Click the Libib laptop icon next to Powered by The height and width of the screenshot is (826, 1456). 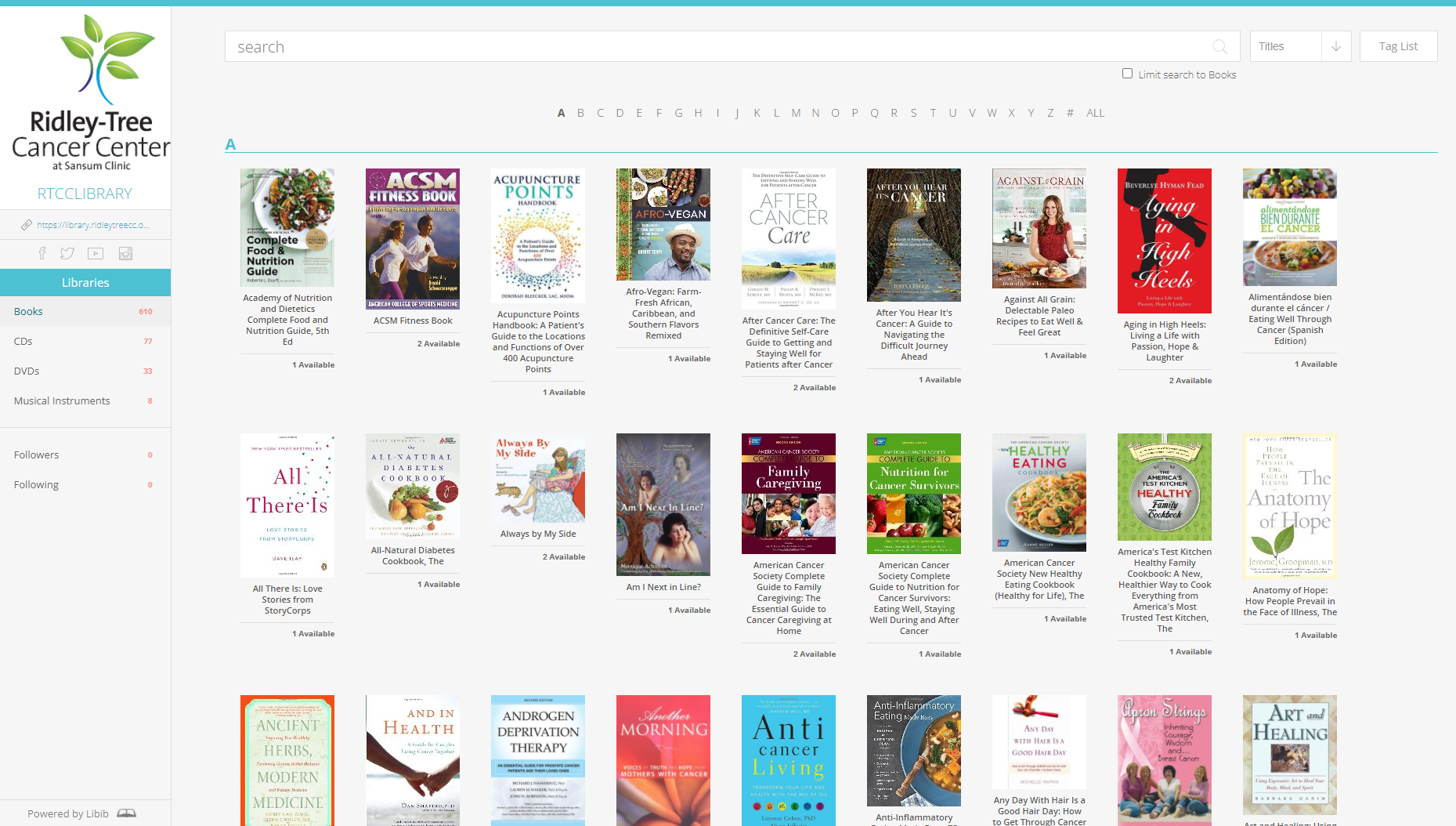pos(126,813)
